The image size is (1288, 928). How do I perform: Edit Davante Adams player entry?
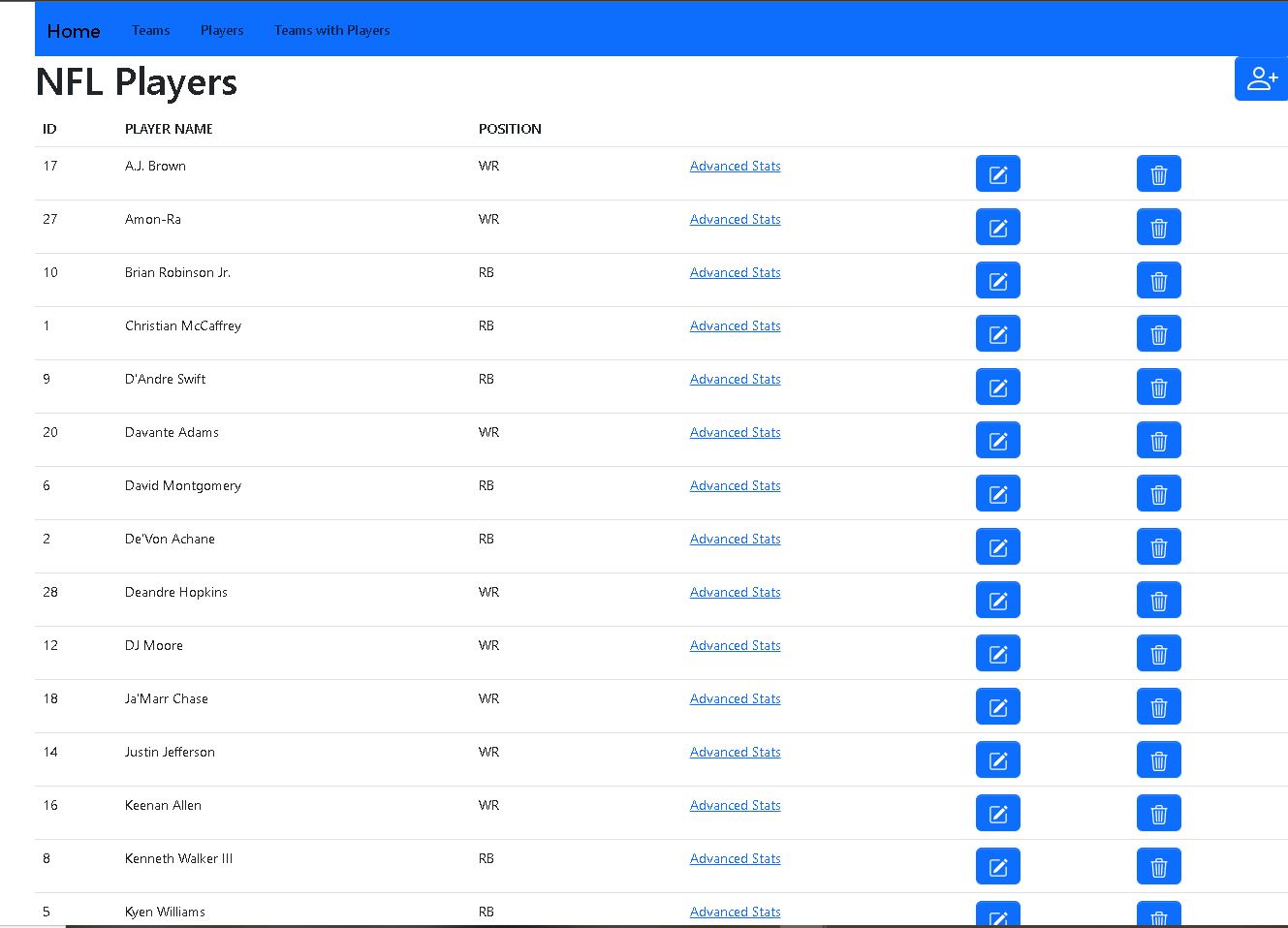[997, 441]
